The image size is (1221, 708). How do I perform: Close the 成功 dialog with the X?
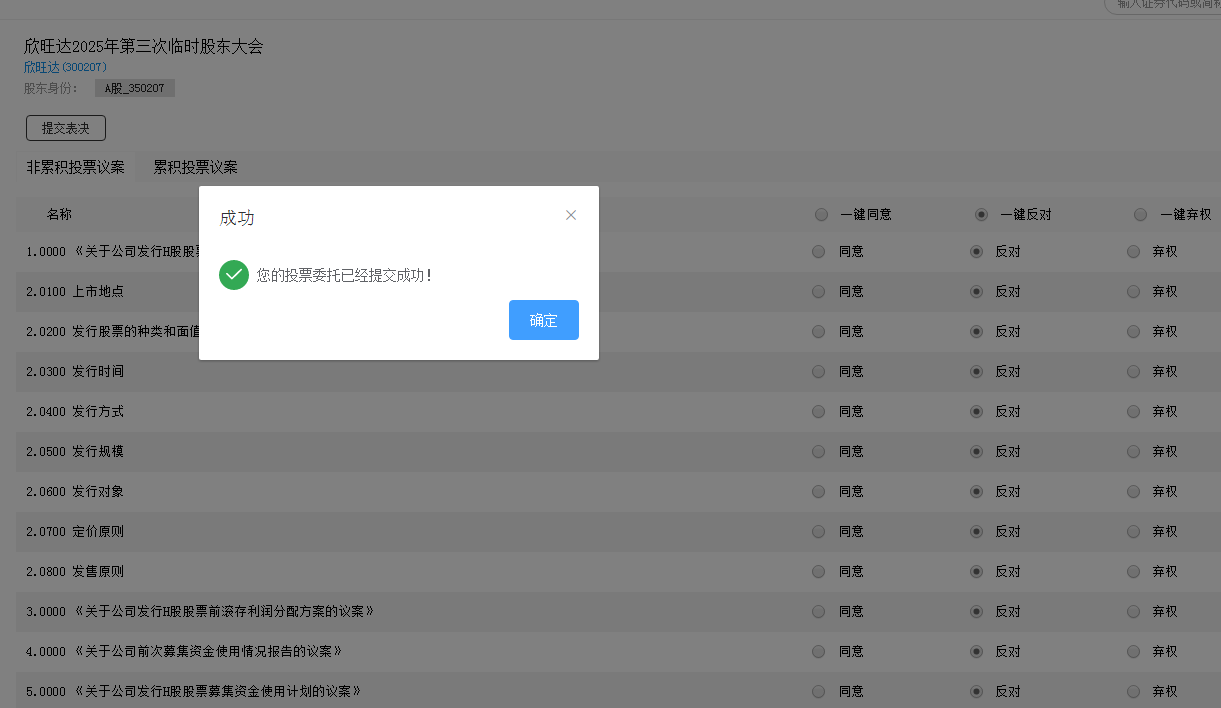tap(571, 215)
